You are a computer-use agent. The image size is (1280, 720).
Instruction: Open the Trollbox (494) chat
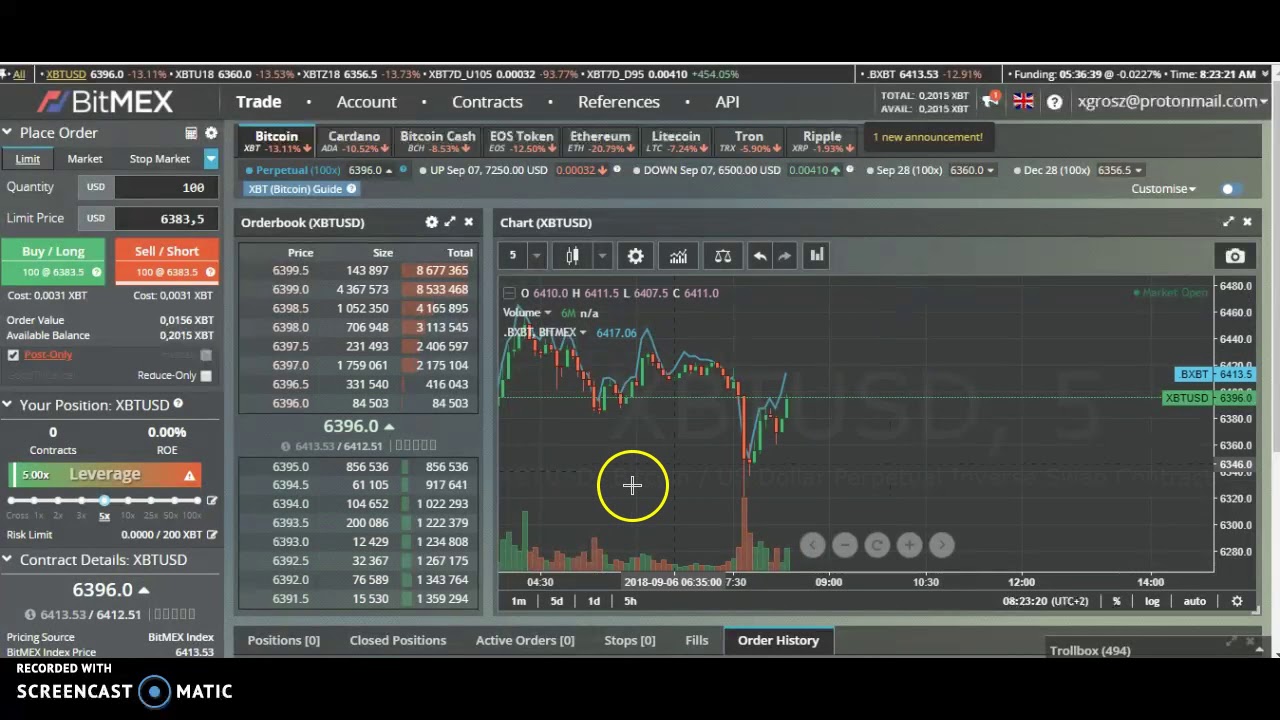1090,650
